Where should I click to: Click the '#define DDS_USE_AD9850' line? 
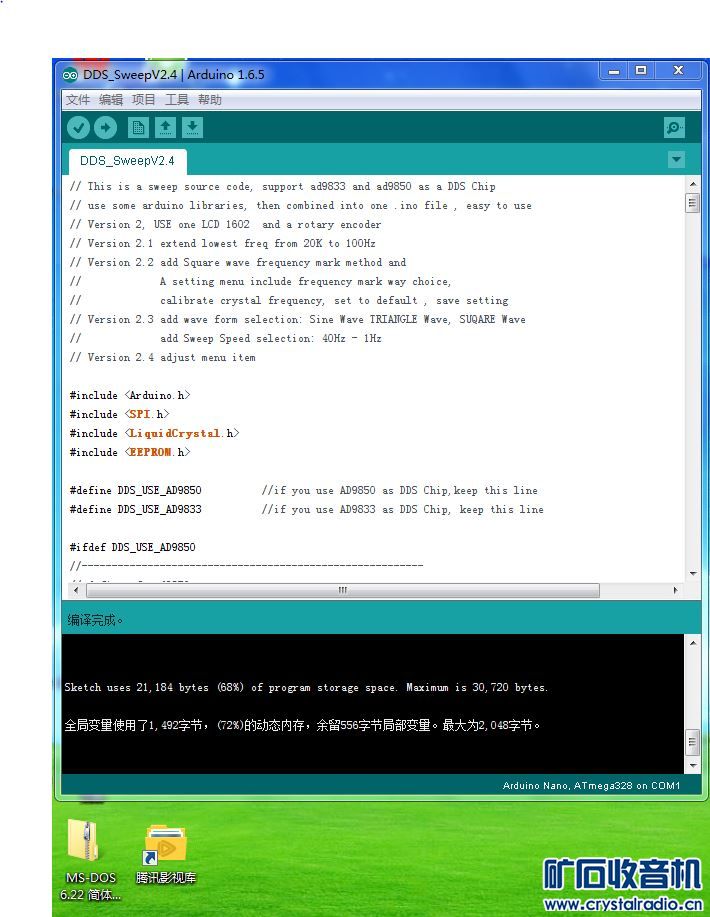click(135, 490)
